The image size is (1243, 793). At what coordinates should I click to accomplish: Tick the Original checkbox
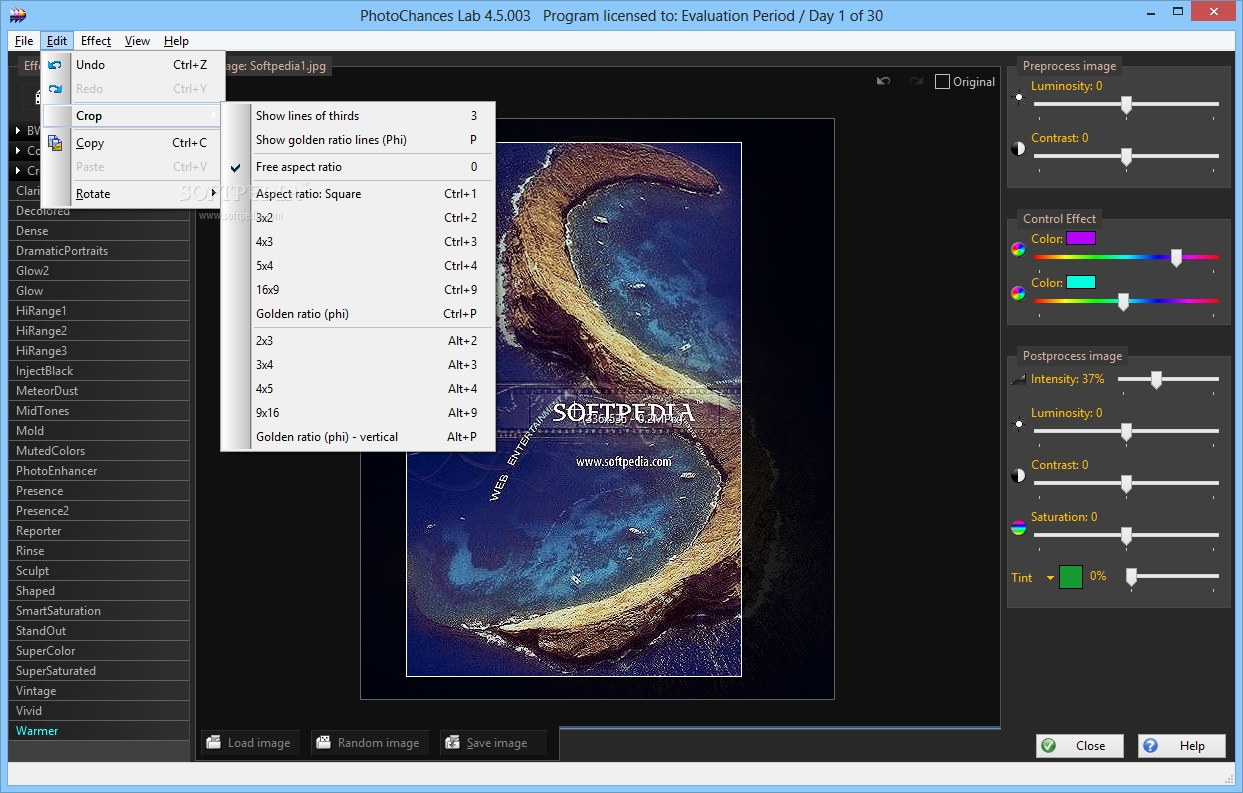tap(942, 82)
